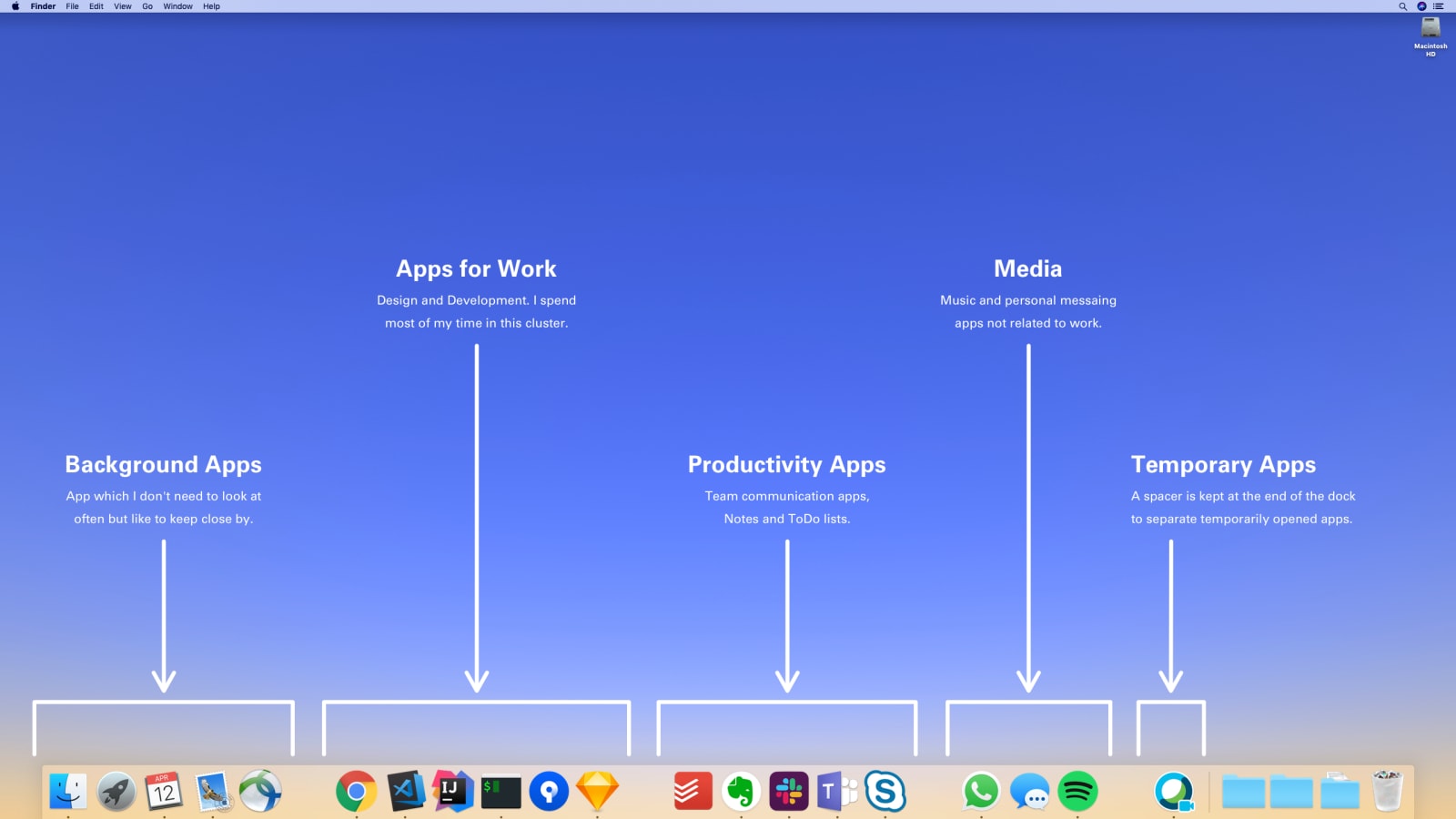
Task: Open the Apple menu
Action: coord(15,6)
